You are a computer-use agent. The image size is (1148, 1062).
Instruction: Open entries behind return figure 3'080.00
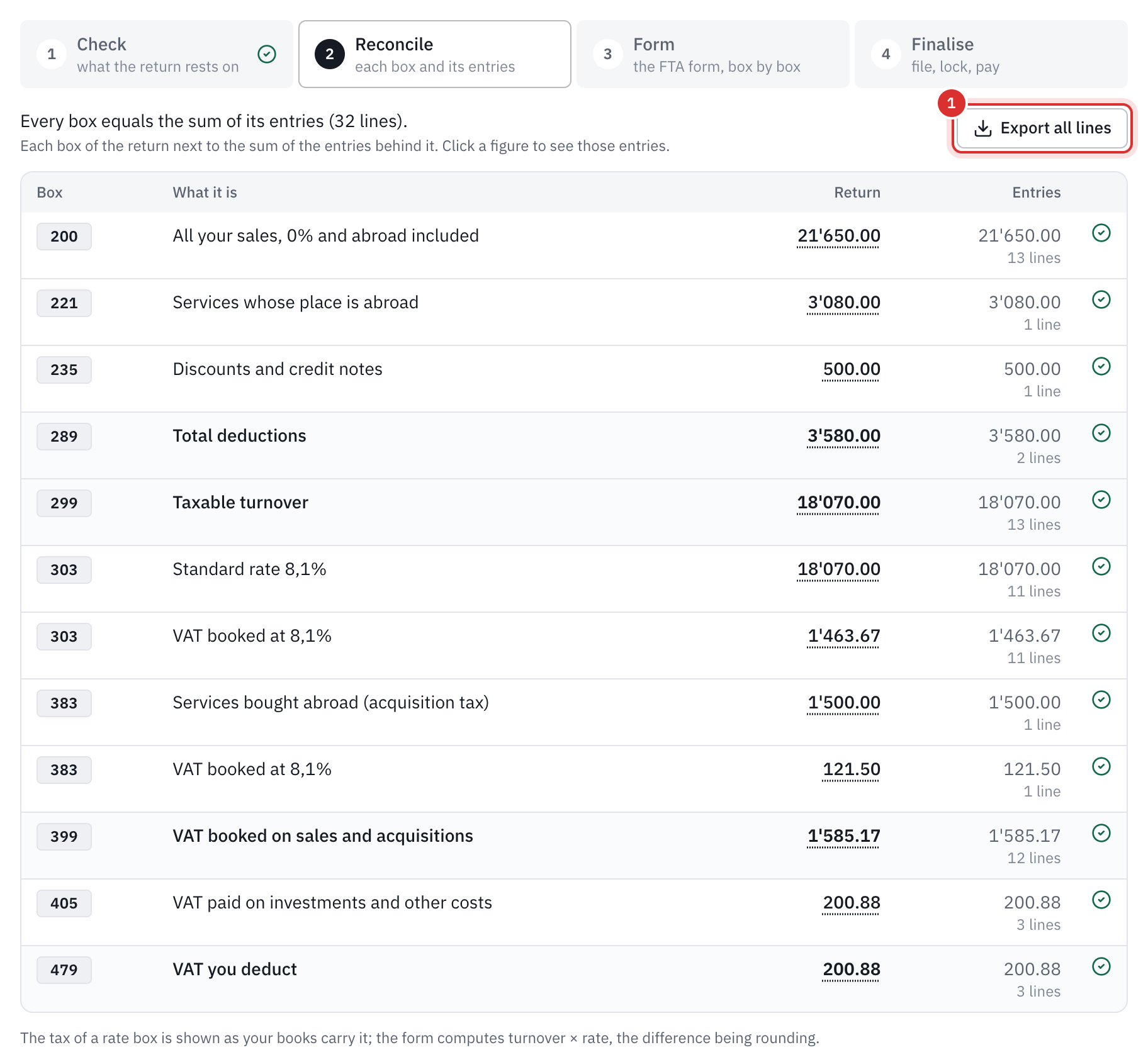click(843, 303)
